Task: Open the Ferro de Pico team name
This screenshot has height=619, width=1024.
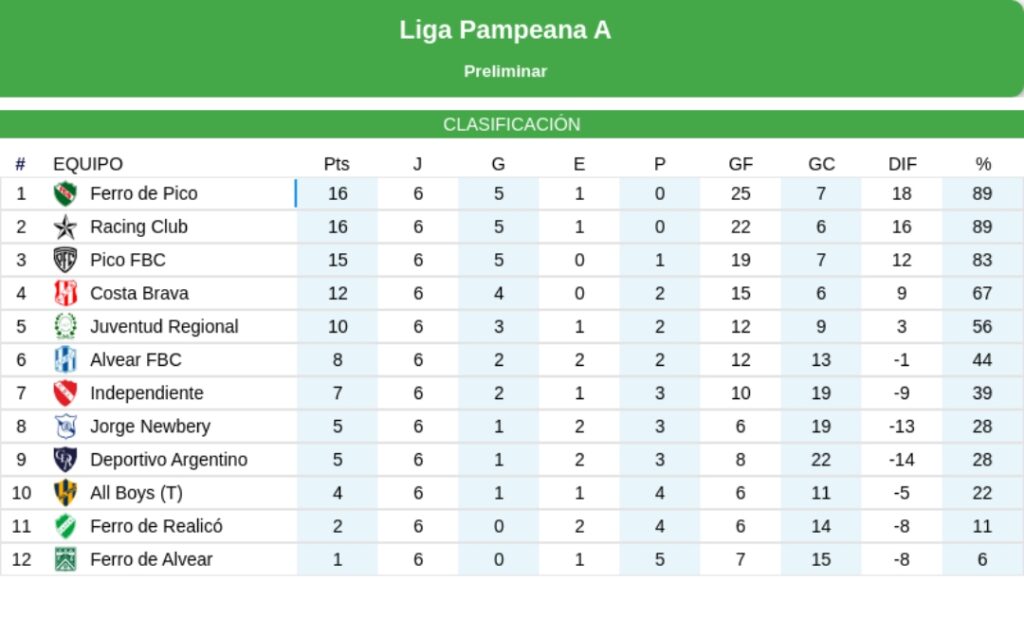Action: pos(144,194)
